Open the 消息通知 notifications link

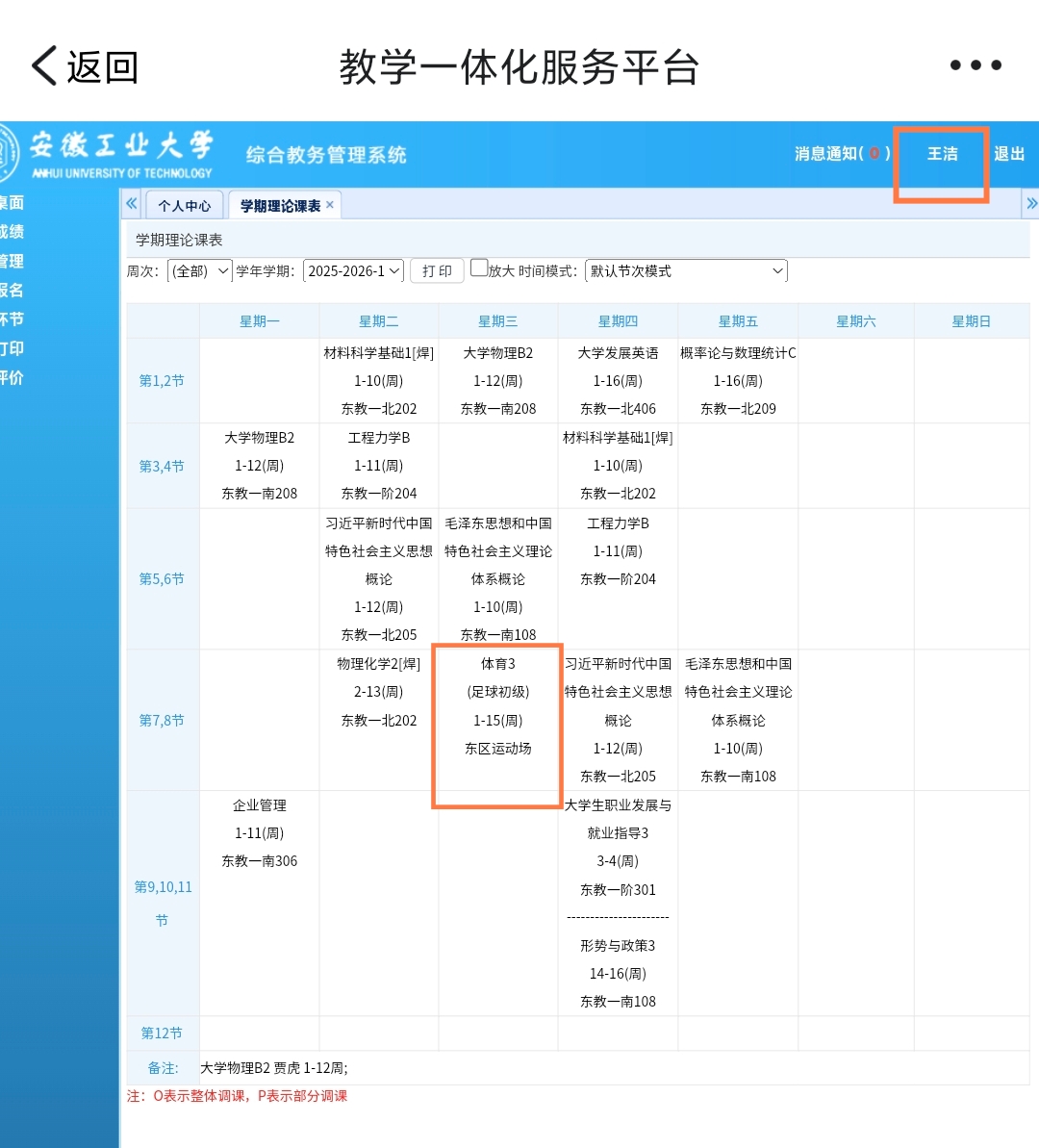click(x=842, y=154)
